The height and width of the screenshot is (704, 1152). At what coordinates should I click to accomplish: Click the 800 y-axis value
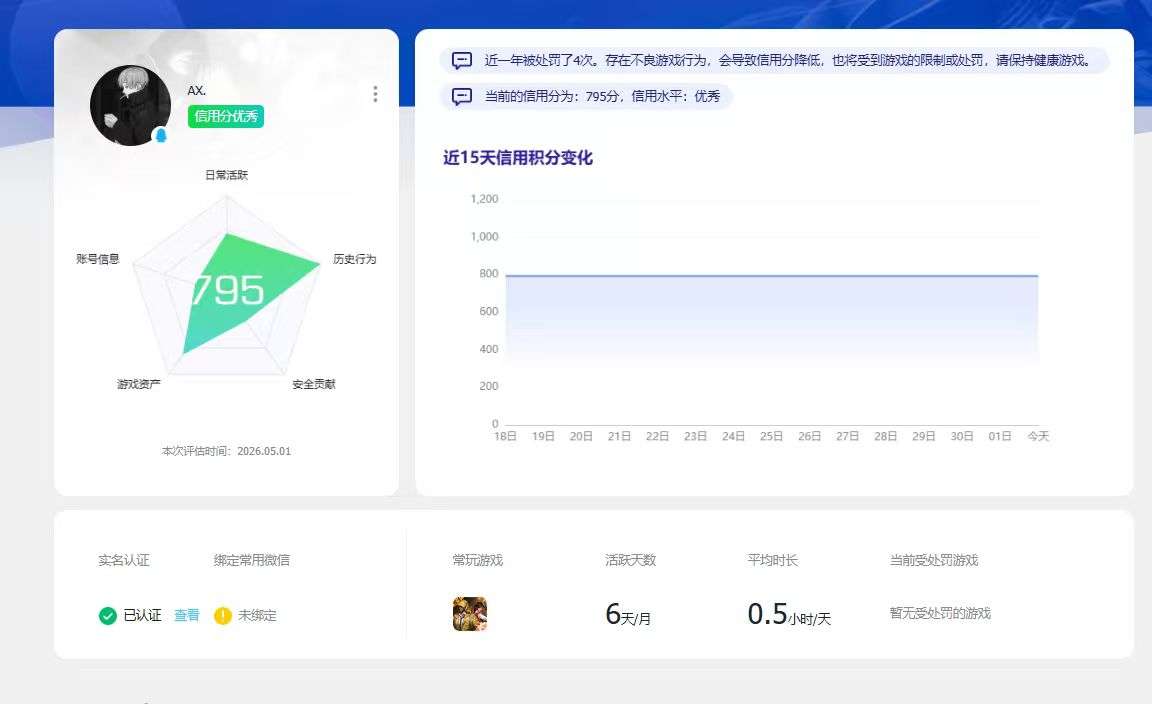(489, 273)
